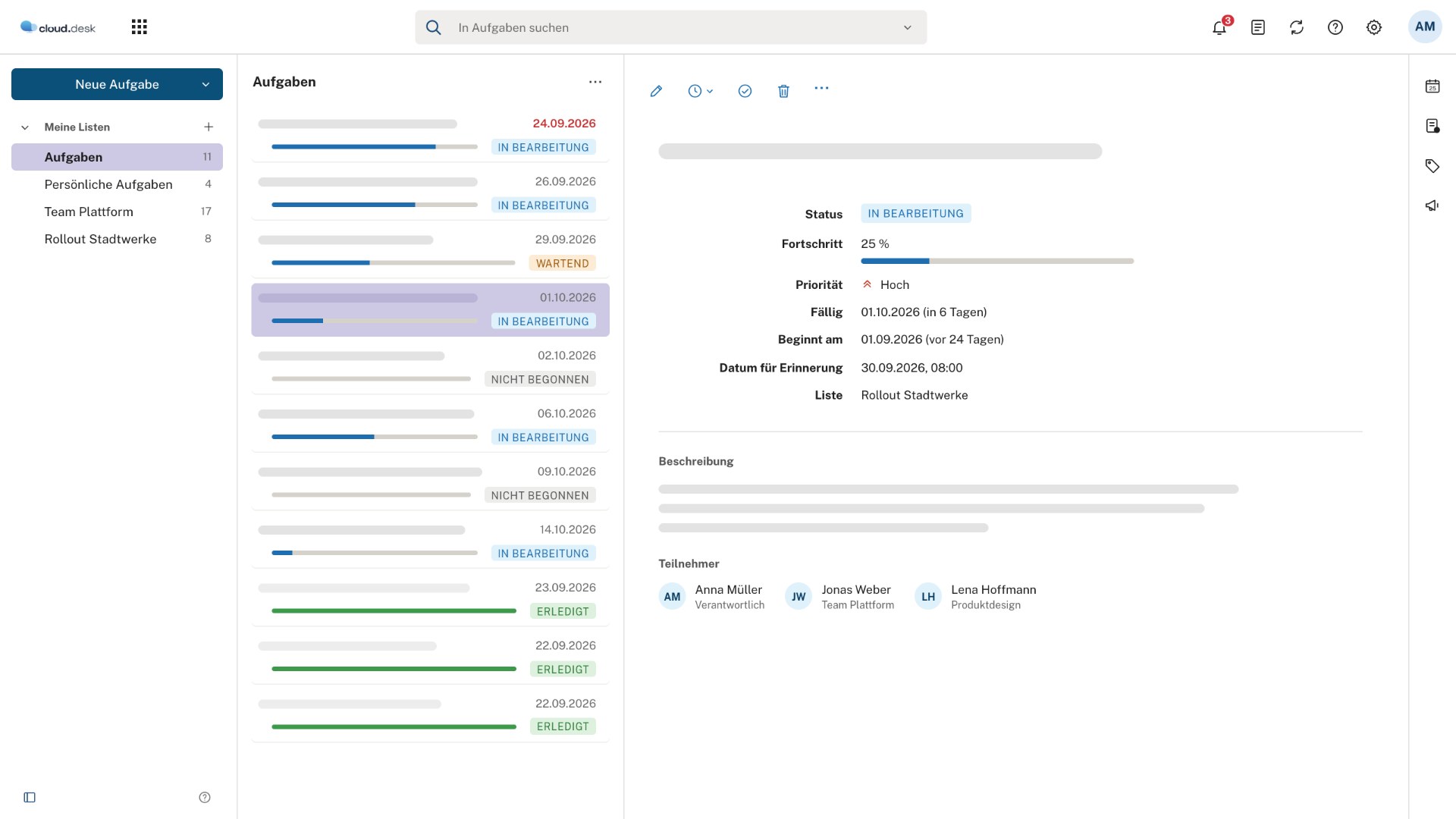This screenshot has width=1456, height=819.
Task: Toggle sidebar collapse icon at bottom
Action: tap(30, 797)
